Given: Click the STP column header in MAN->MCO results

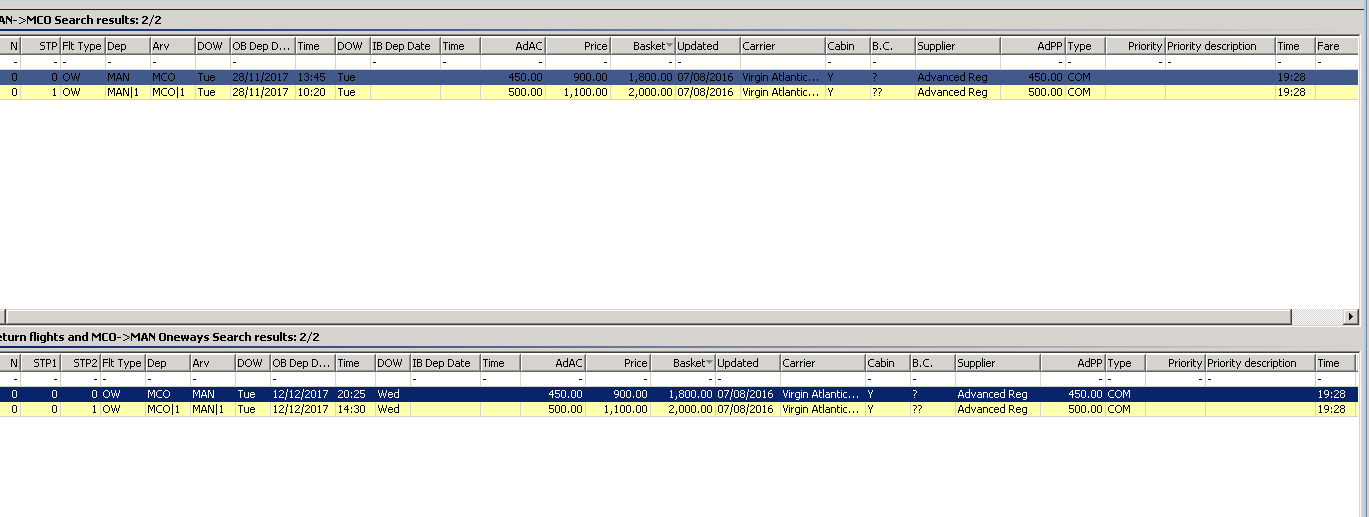Looking at the screenshot, I should [x=40, y=46].
